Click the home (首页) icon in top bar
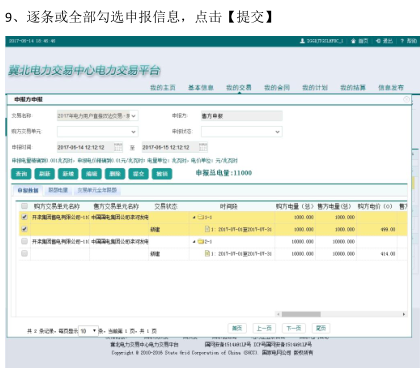The image size is (420, 368). pos(353,41)
